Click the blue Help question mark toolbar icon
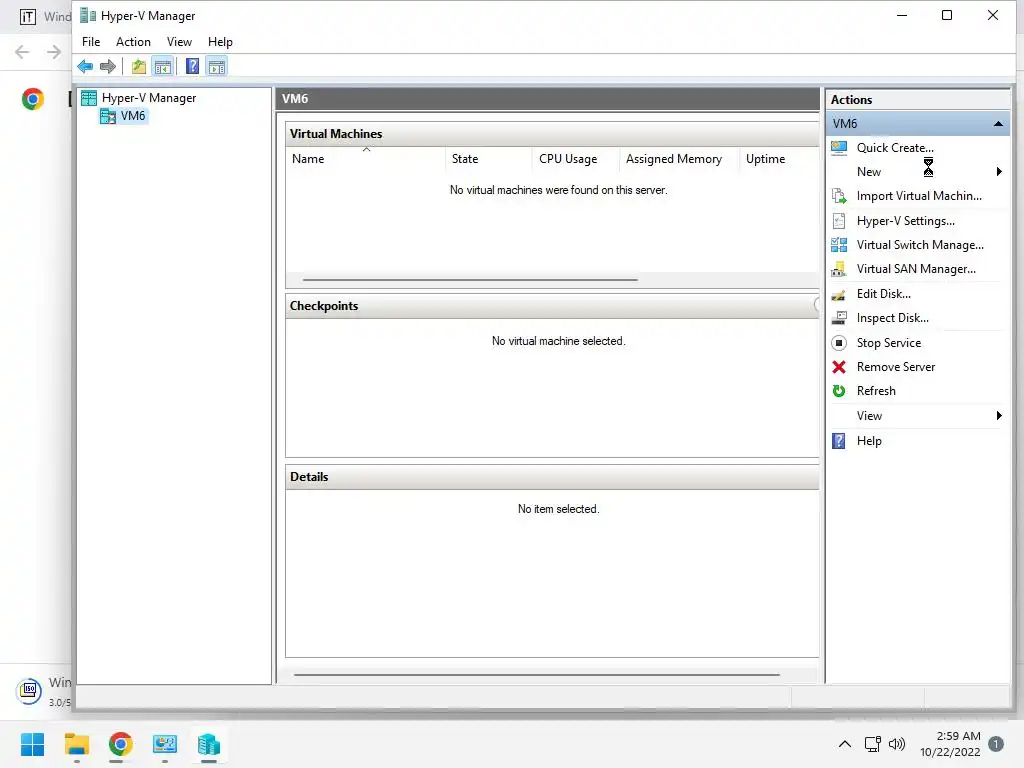Viewport: 1024px width, 768px height. (x=192, y=66)
